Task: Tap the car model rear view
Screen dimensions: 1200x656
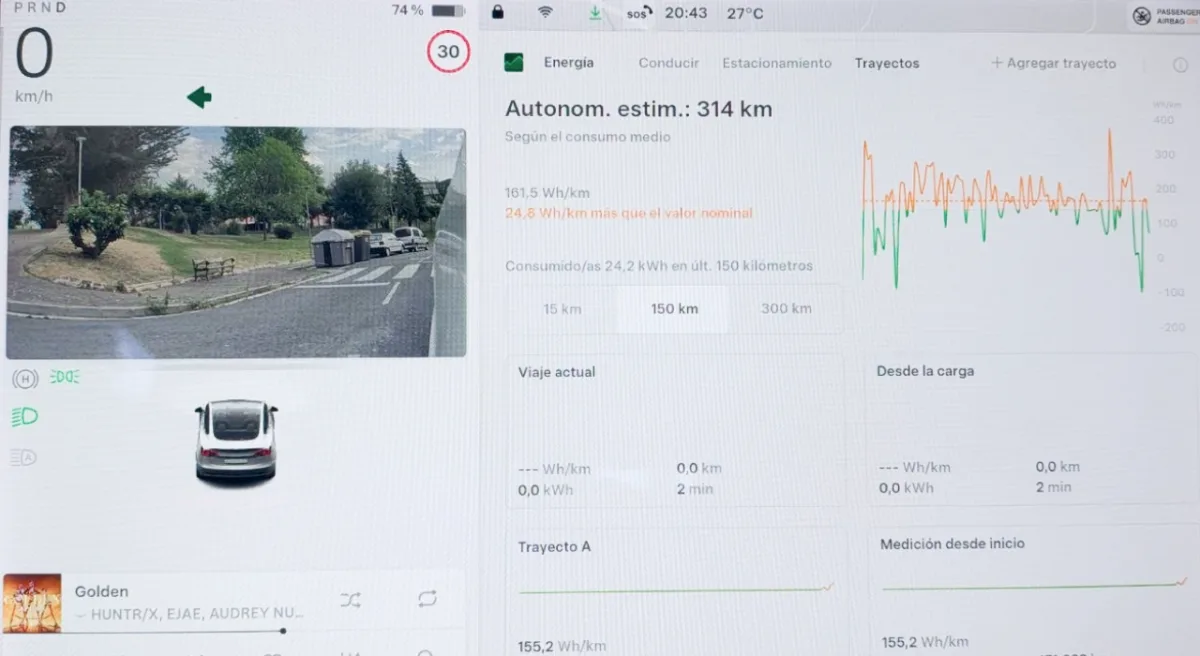Action: pyautogui.click(x=236, y=440)
